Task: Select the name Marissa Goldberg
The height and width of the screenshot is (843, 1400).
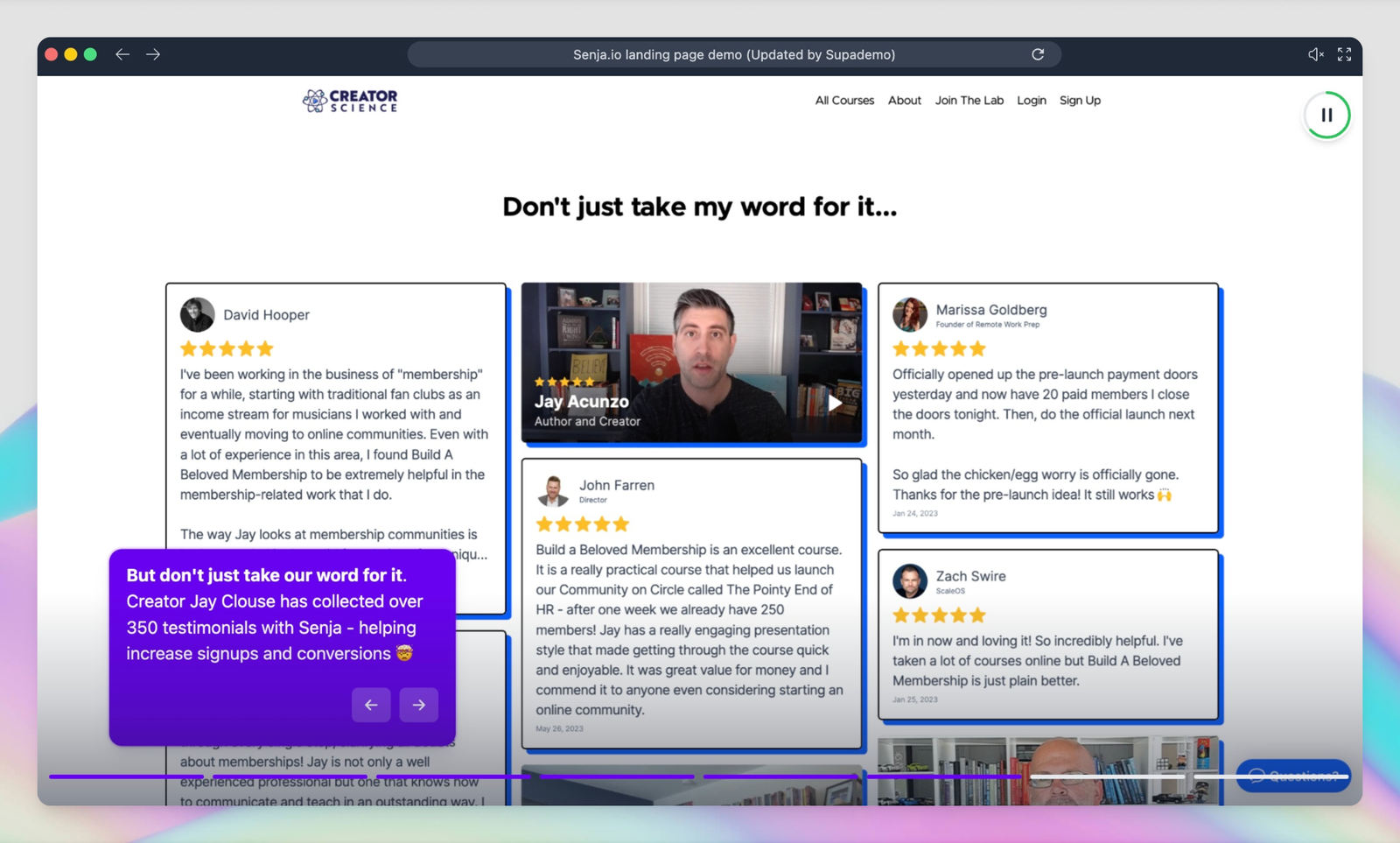Action: click(991, 310)
